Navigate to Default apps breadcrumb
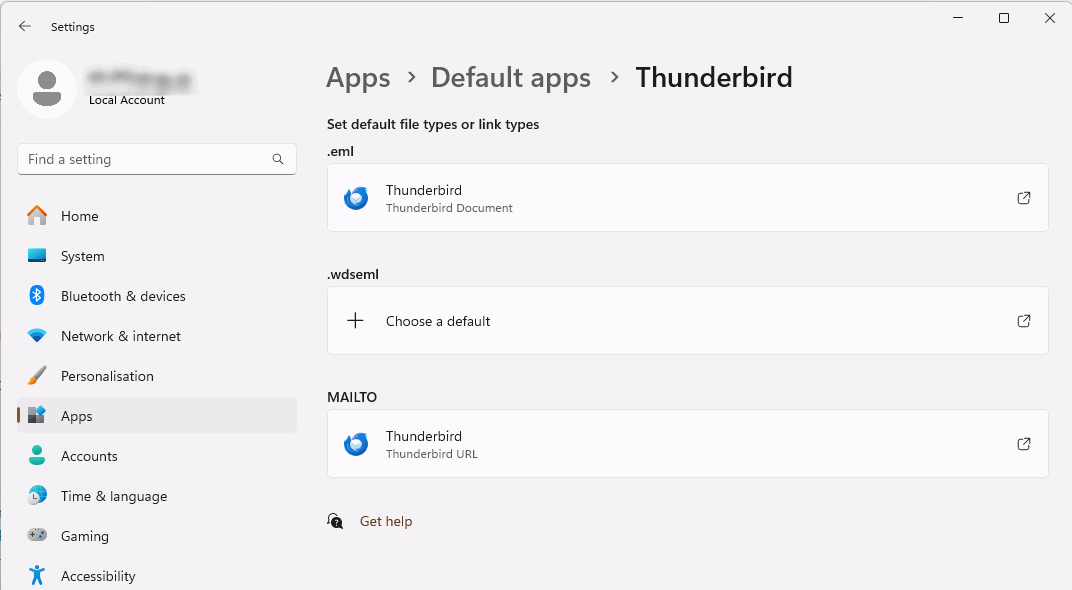 click(511, 78)
